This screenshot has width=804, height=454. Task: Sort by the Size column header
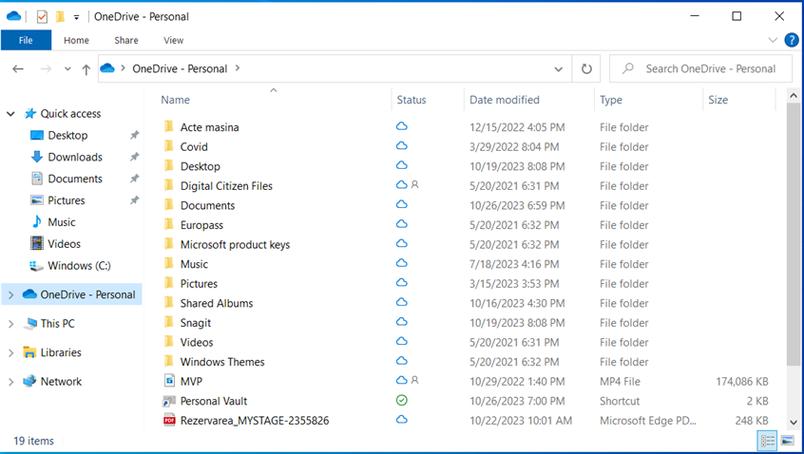718,100
